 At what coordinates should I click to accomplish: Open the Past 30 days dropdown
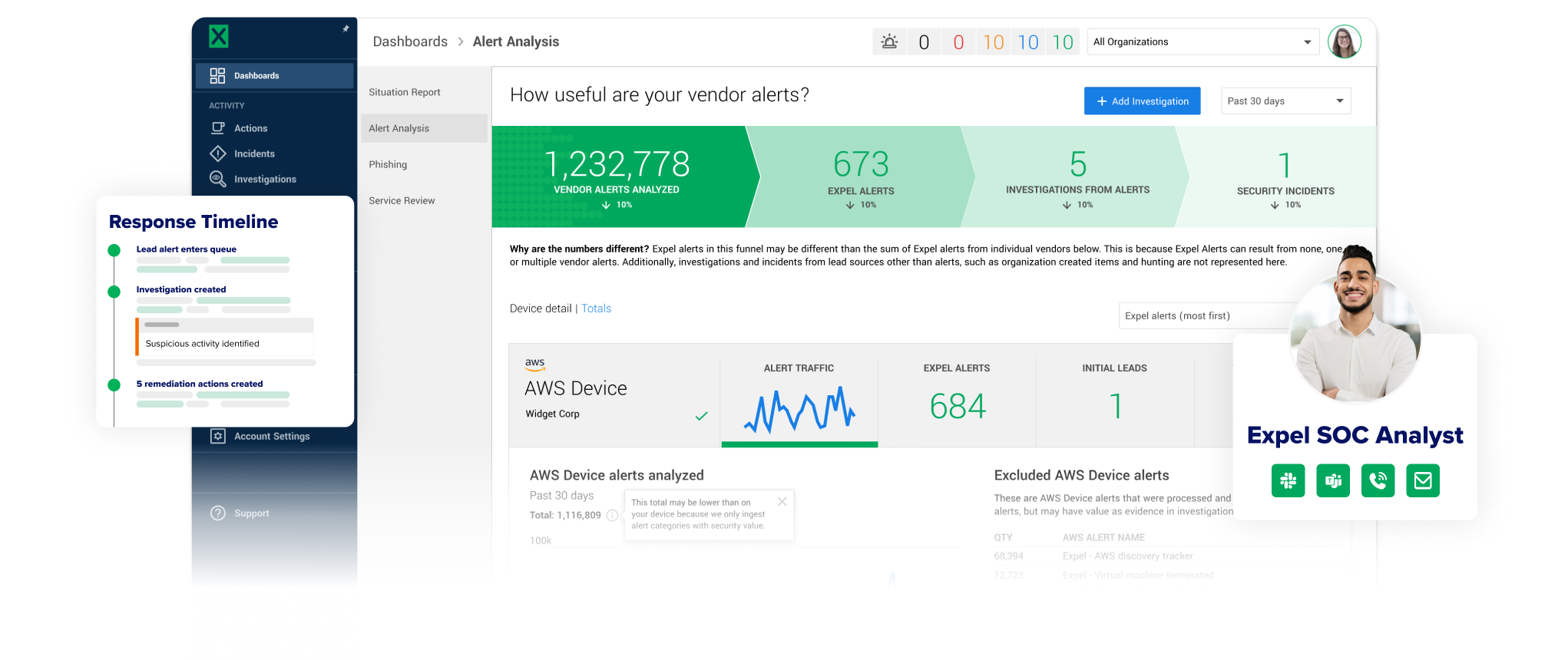click(x=1285, y=101)
